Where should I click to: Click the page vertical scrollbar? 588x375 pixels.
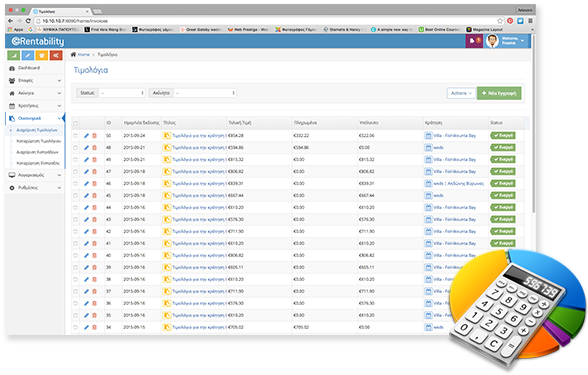[x=533, y=124]
